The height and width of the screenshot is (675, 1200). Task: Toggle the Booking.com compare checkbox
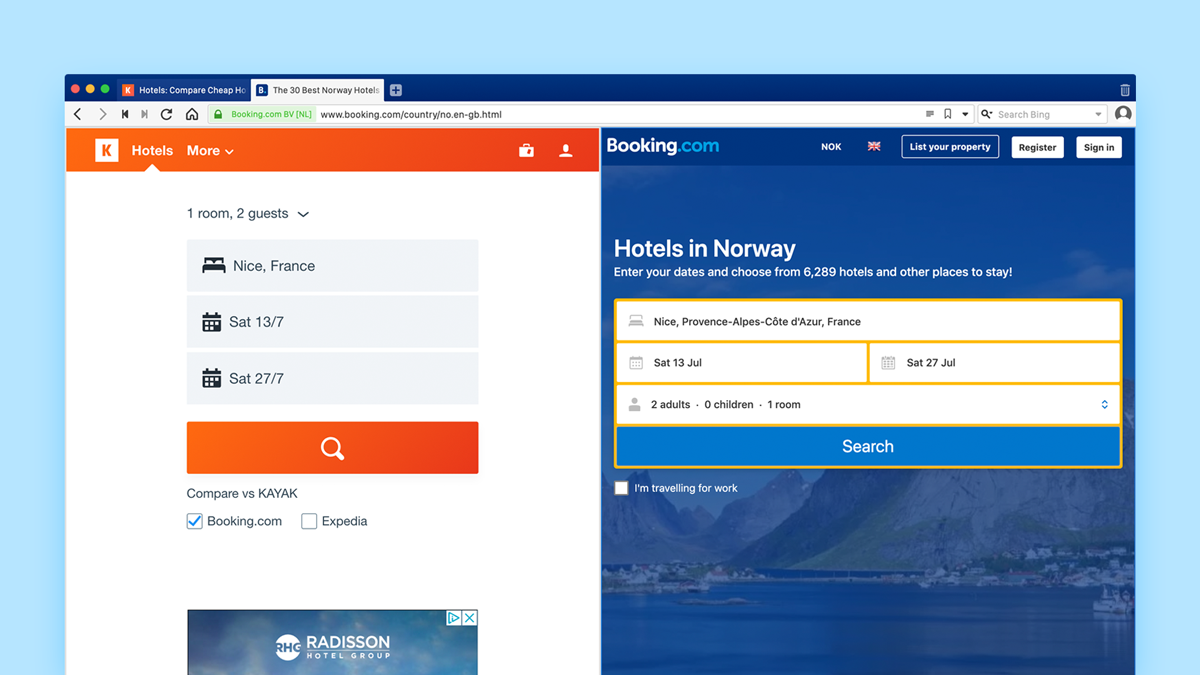click(x=195, y=521)
